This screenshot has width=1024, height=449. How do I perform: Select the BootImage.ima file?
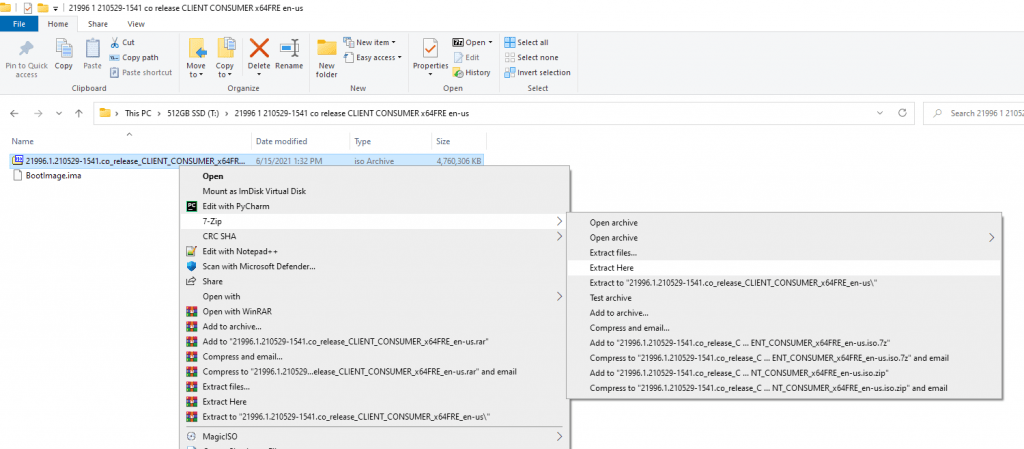[x=53, y=176]
